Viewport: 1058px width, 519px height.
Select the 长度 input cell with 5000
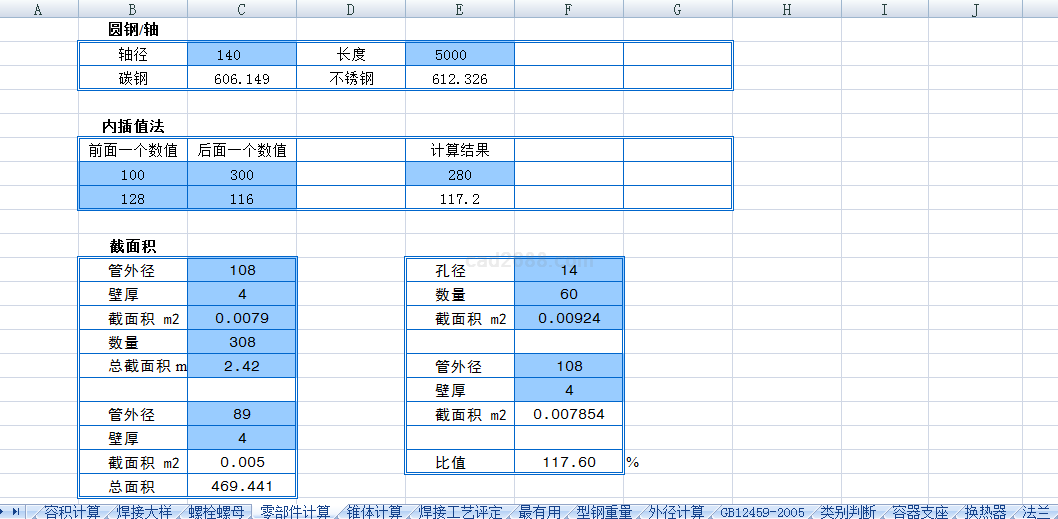tap(460, 55)
